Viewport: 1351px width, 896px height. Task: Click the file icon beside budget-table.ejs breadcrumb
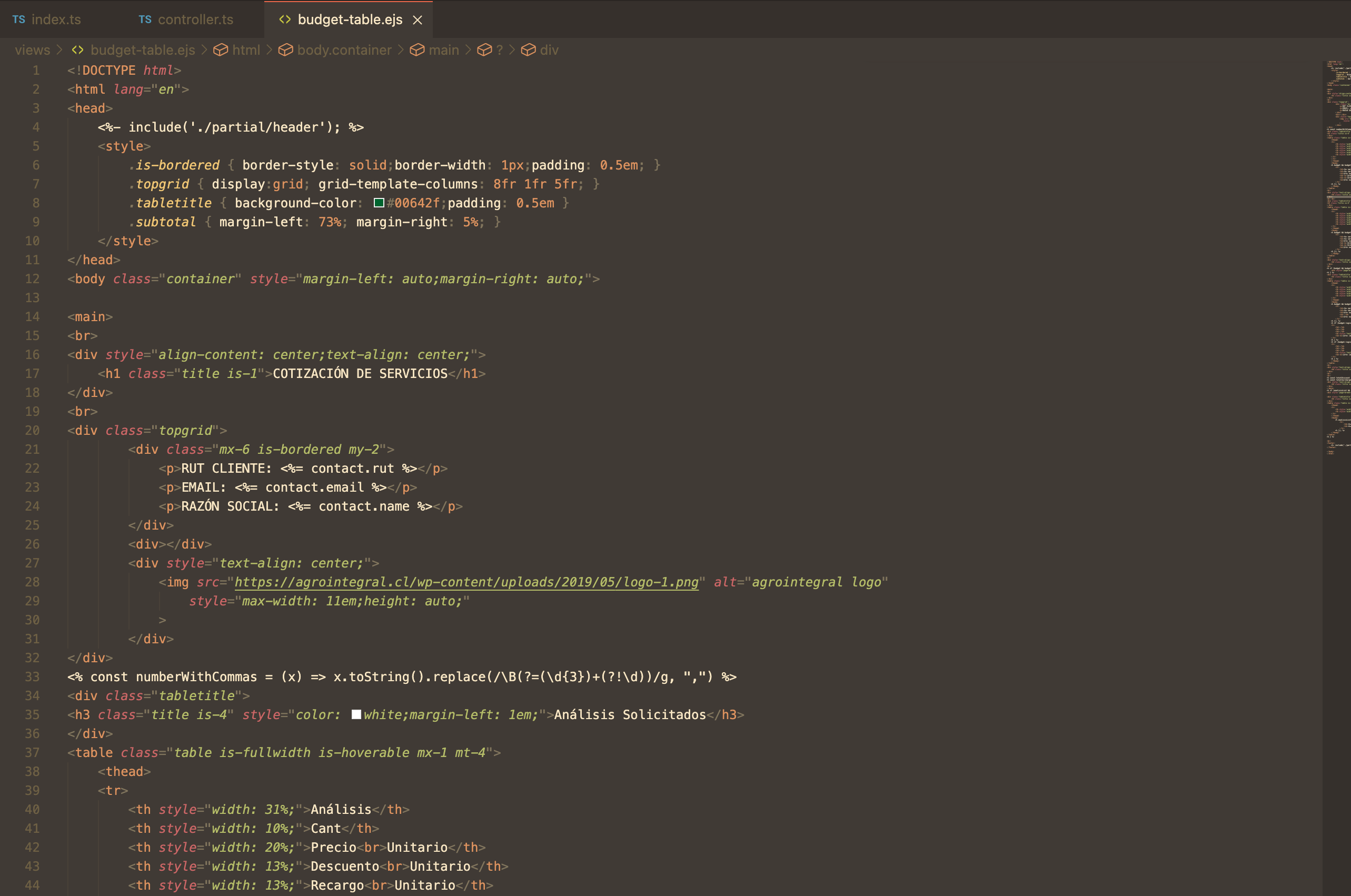78,49
